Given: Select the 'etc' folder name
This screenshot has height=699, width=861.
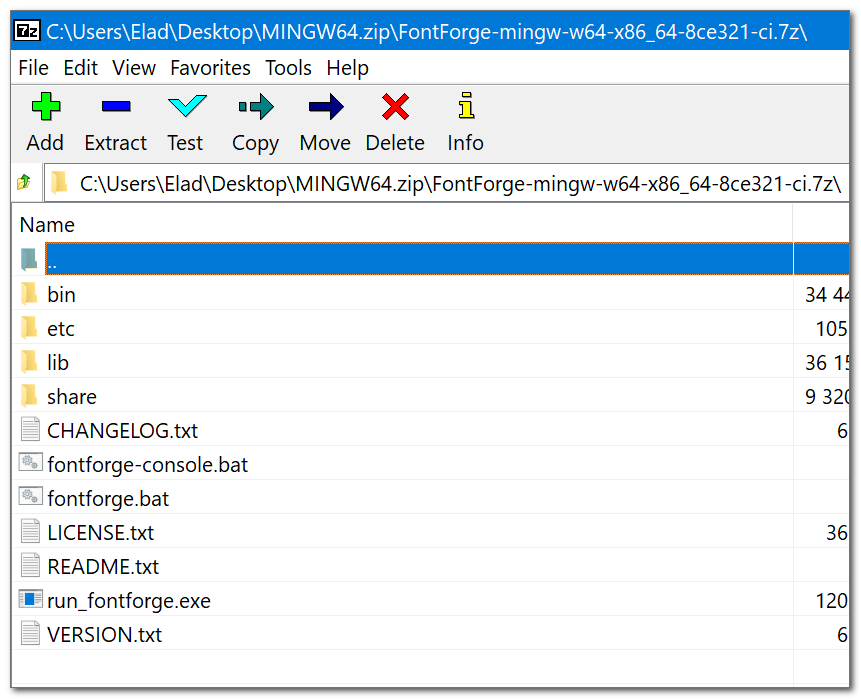Looking at the screenshot, I should coord(60,329).
